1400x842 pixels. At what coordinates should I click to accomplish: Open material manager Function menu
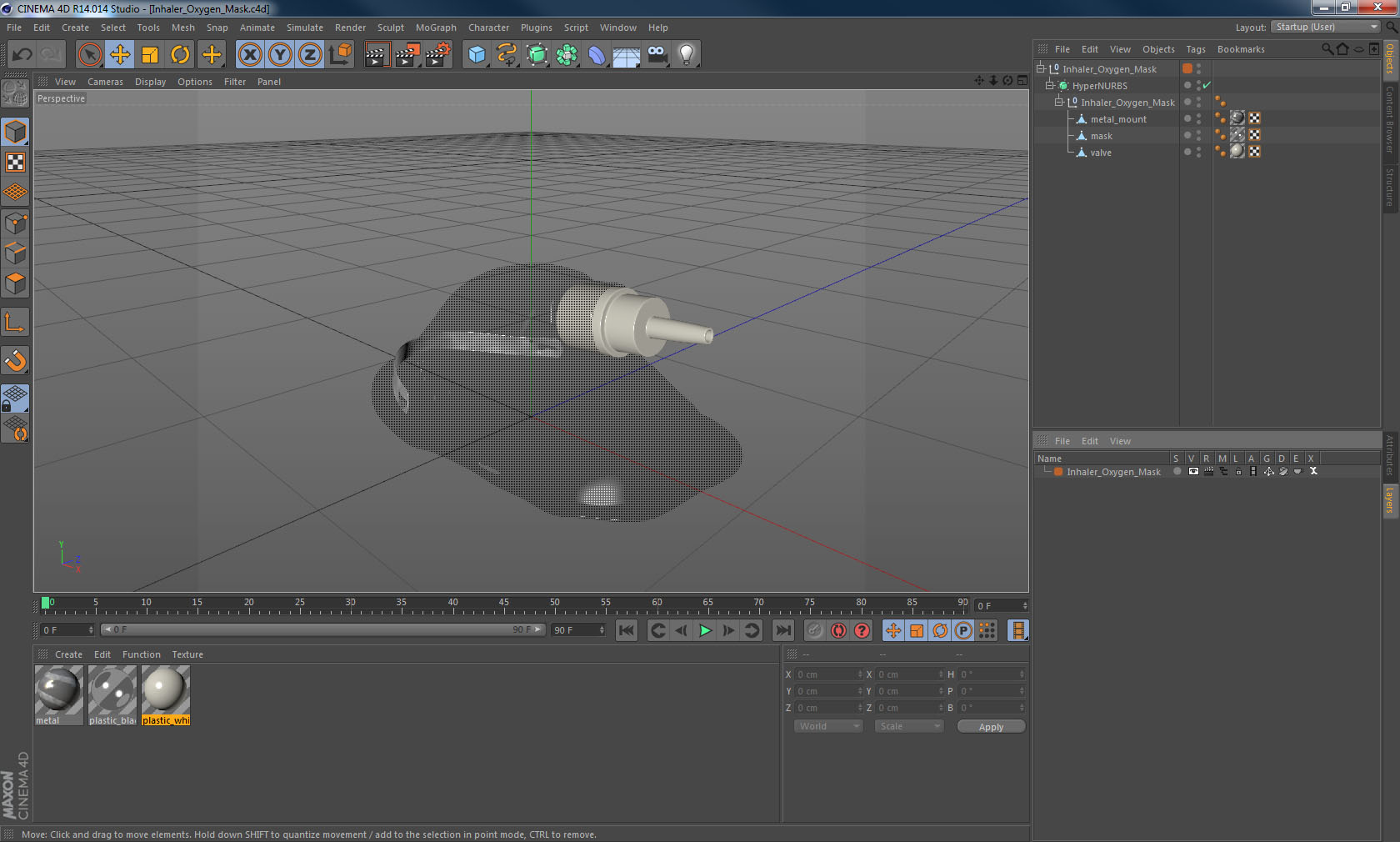coord(142,654)
